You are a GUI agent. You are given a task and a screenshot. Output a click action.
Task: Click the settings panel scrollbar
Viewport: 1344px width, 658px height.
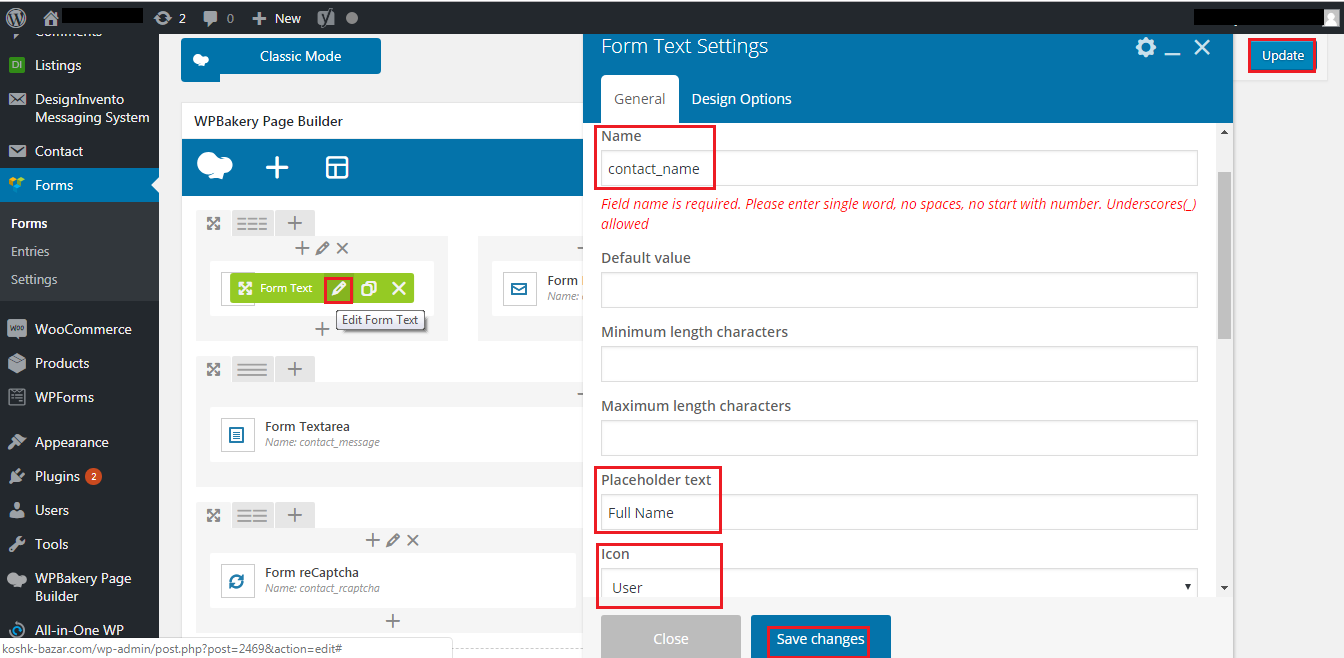point(1224,255)
